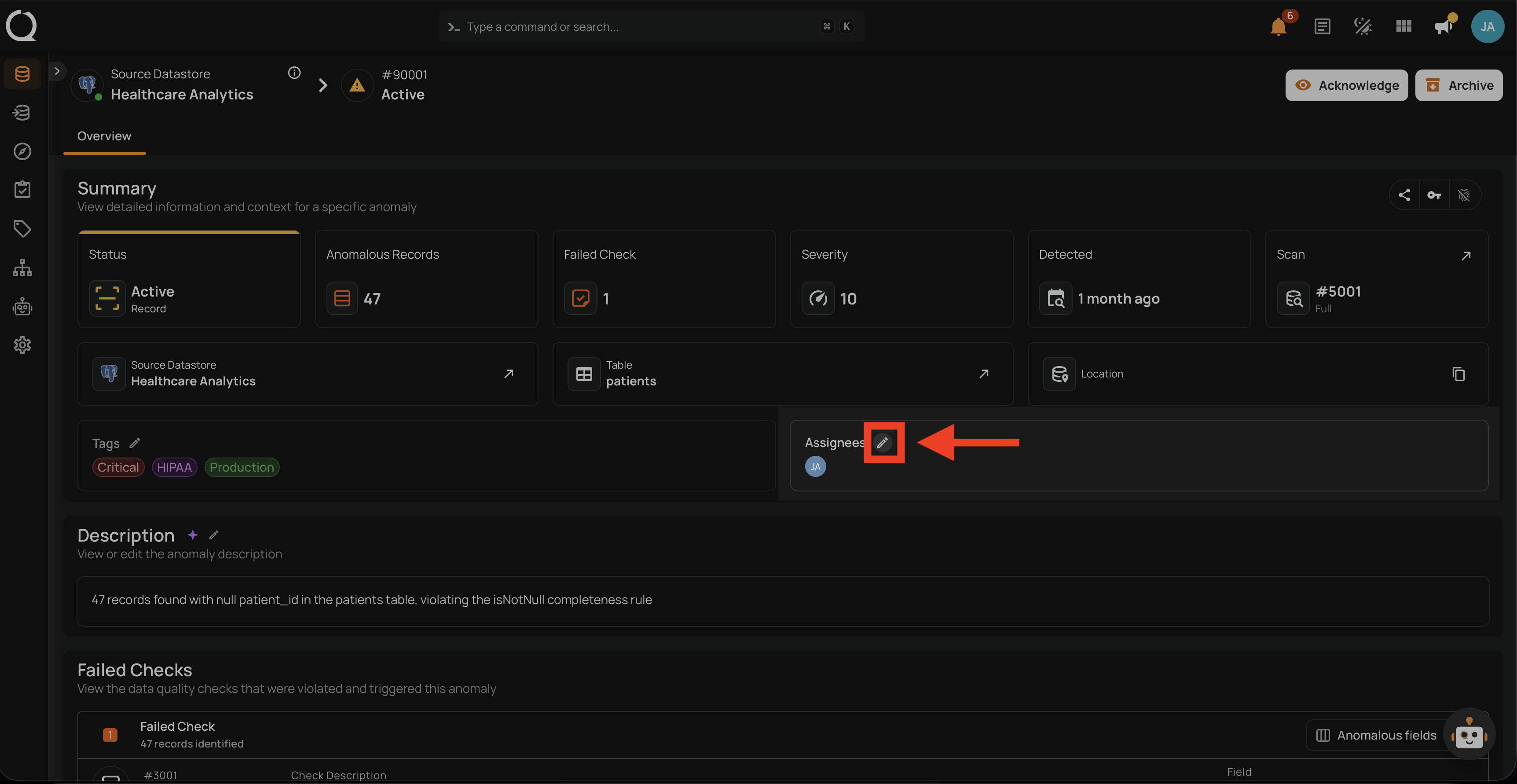Viewport: 1517px width, 784px height.
Task: Edit Assignees with pencil icon
Action: point(882,442)
